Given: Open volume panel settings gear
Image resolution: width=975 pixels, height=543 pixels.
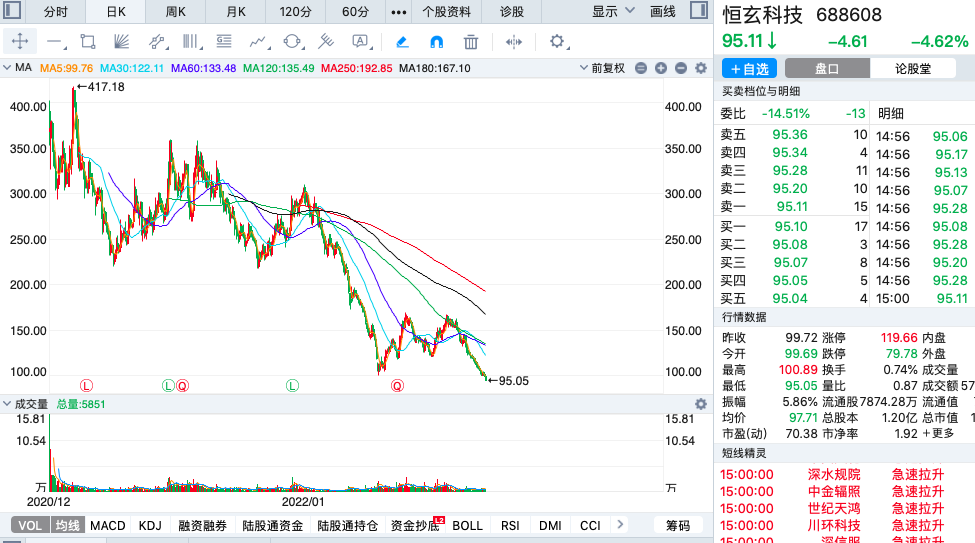Looking at the screenshot, I should (x=701, y=404).
